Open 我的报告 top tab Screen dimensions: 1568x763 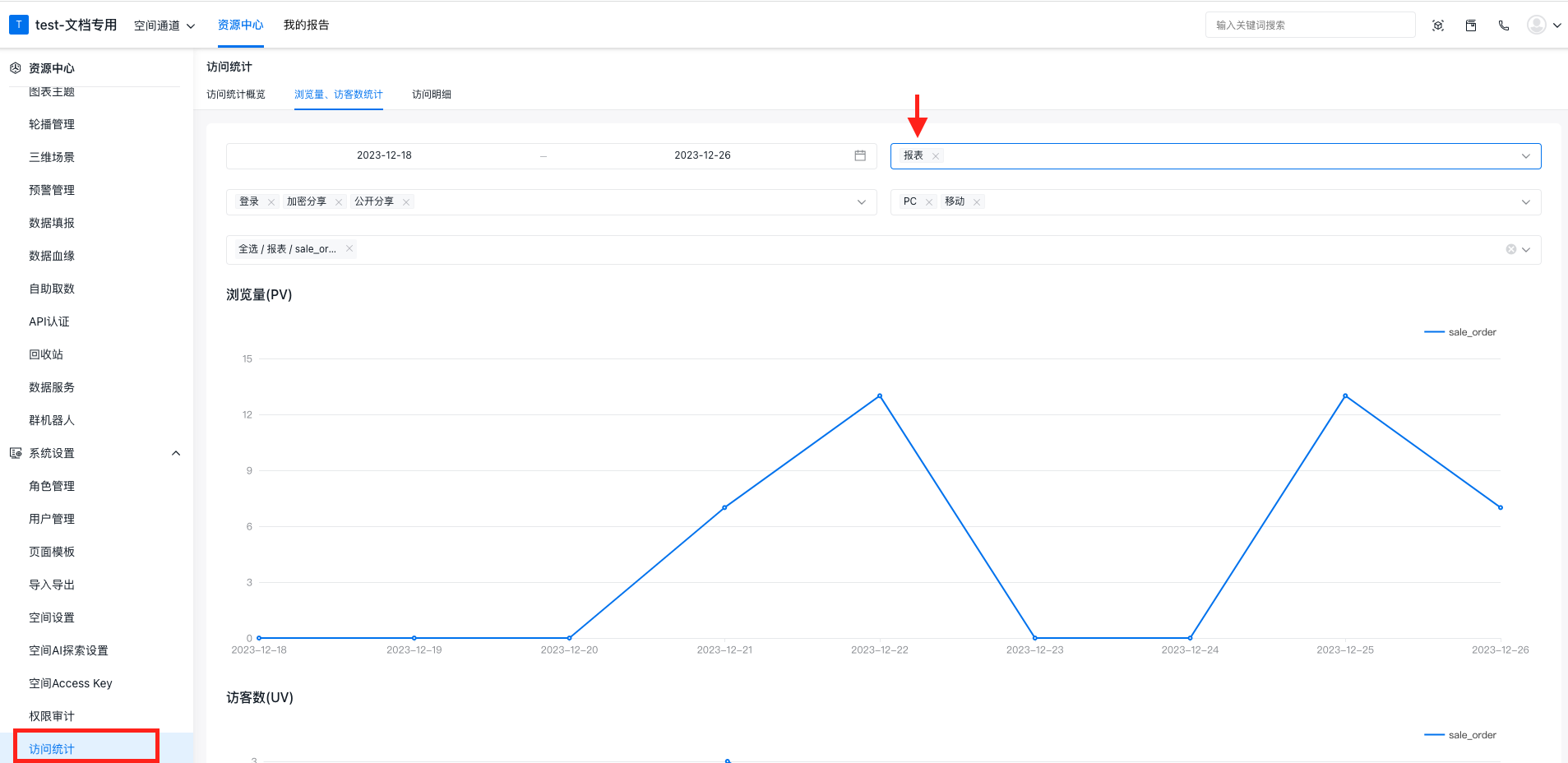point(306,25)
